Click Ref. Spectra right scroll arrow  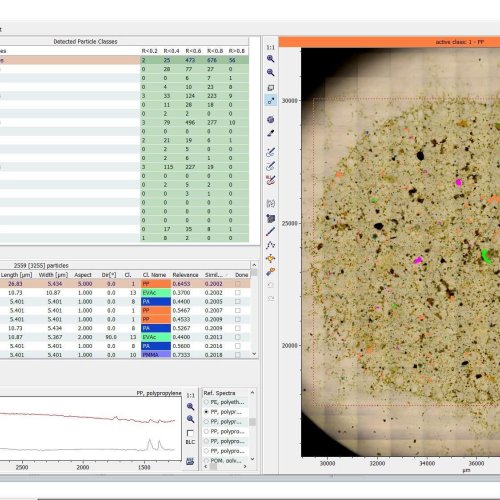point(245,467)
